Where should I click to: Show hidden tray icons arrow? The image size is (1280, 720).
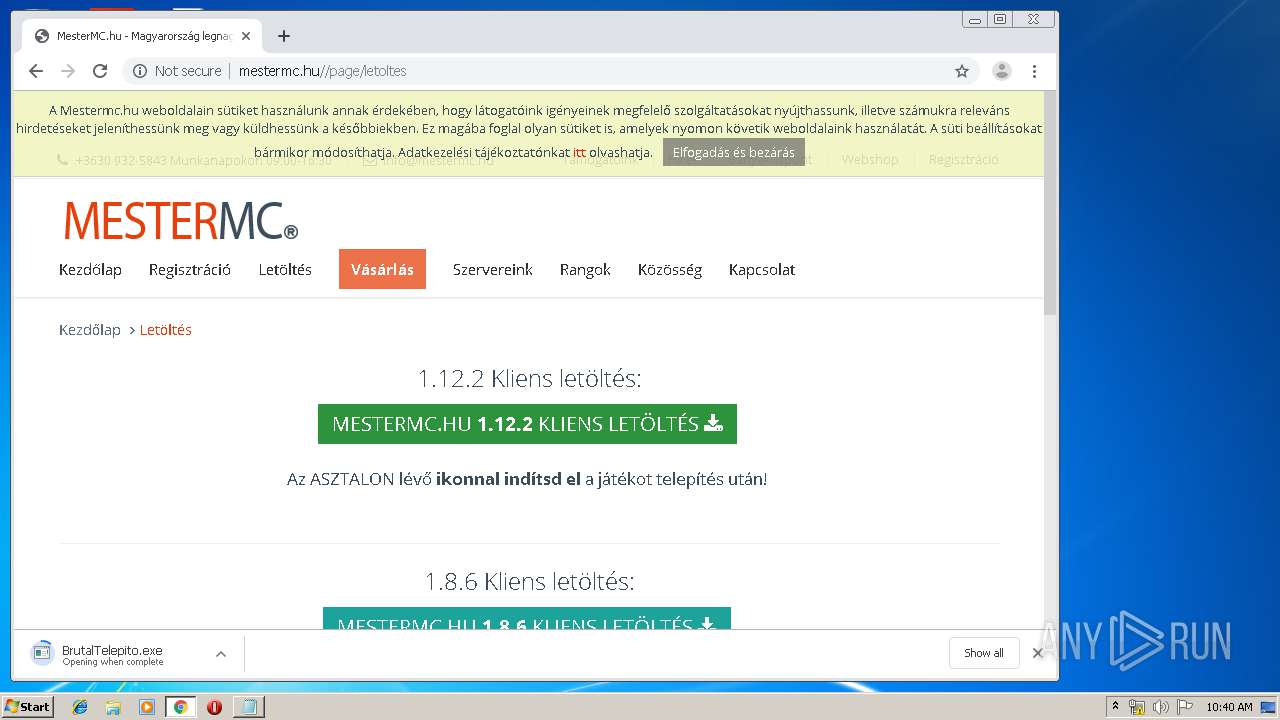click(1115, 707)
